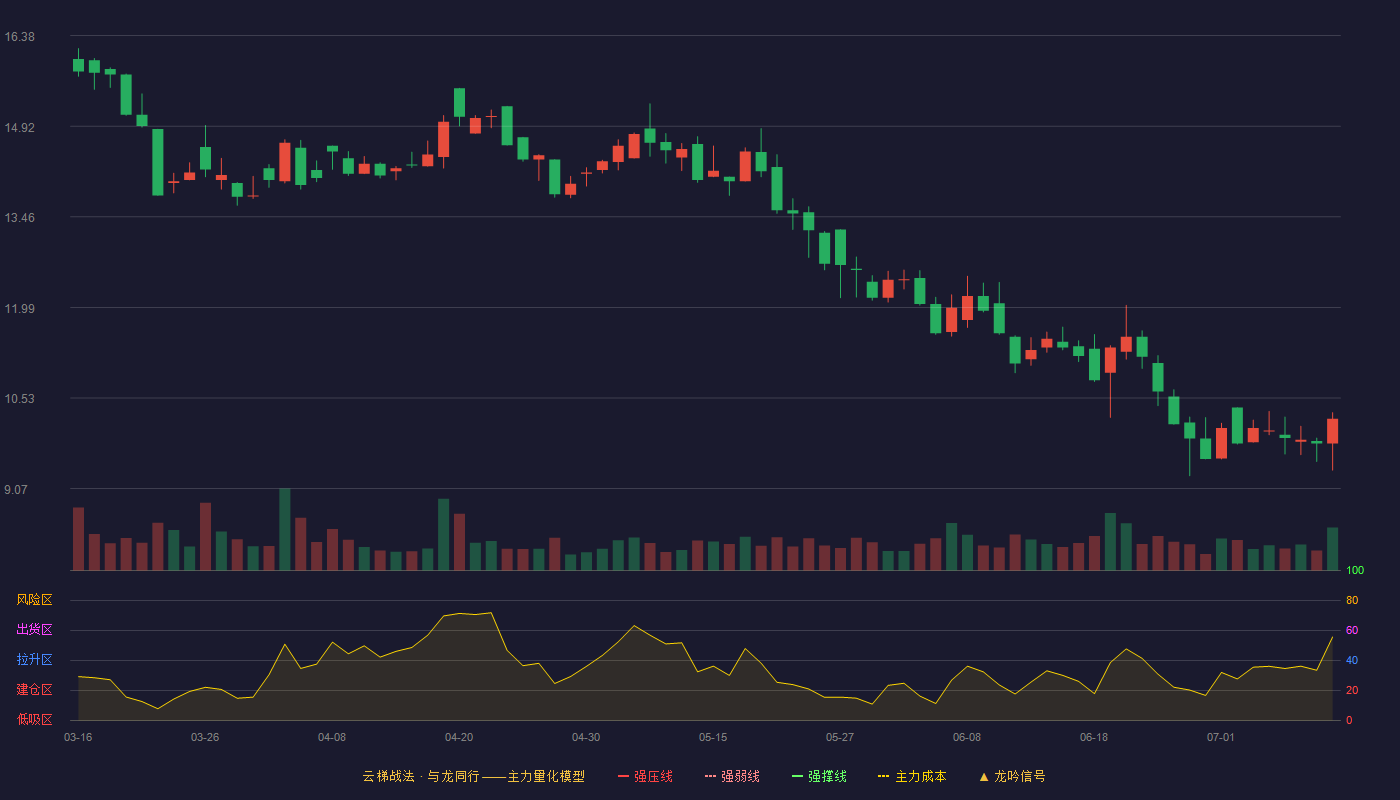Click the red 0 indicator scale value
The width and height of the screenshot is (1400, 800).
click(1349, 721)
